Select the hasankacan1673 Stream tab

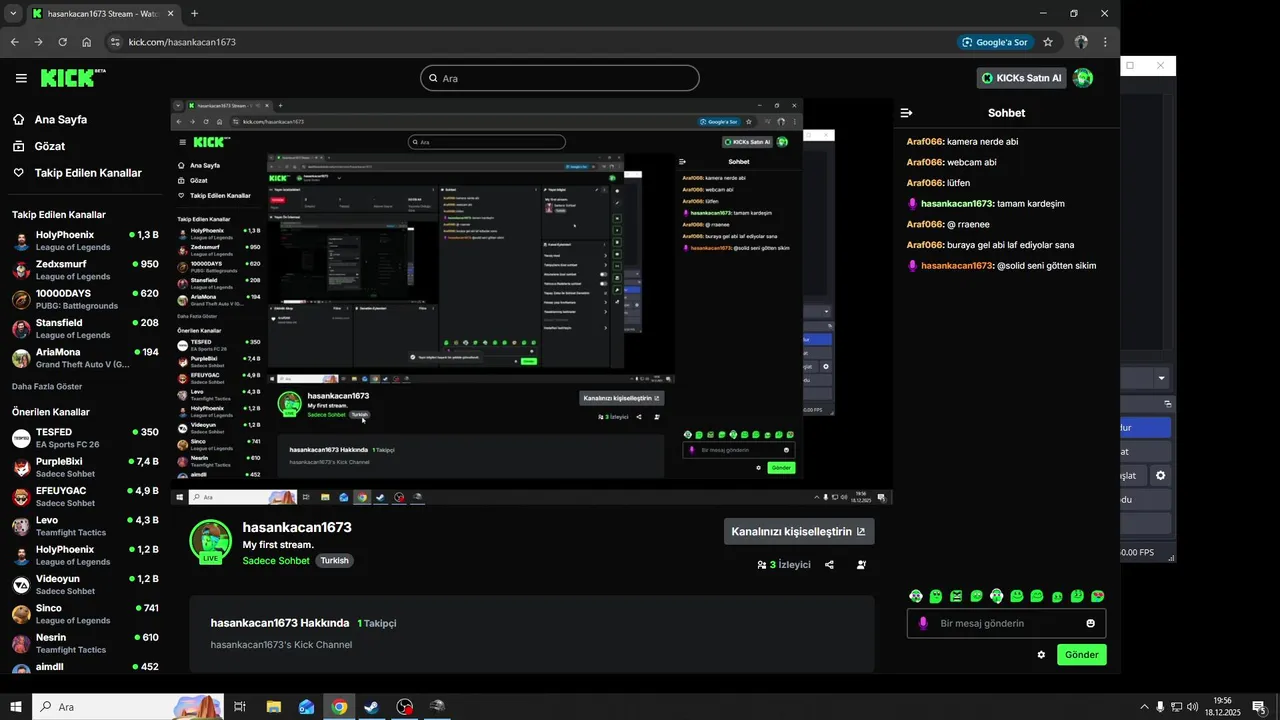[x=102, y=14]
